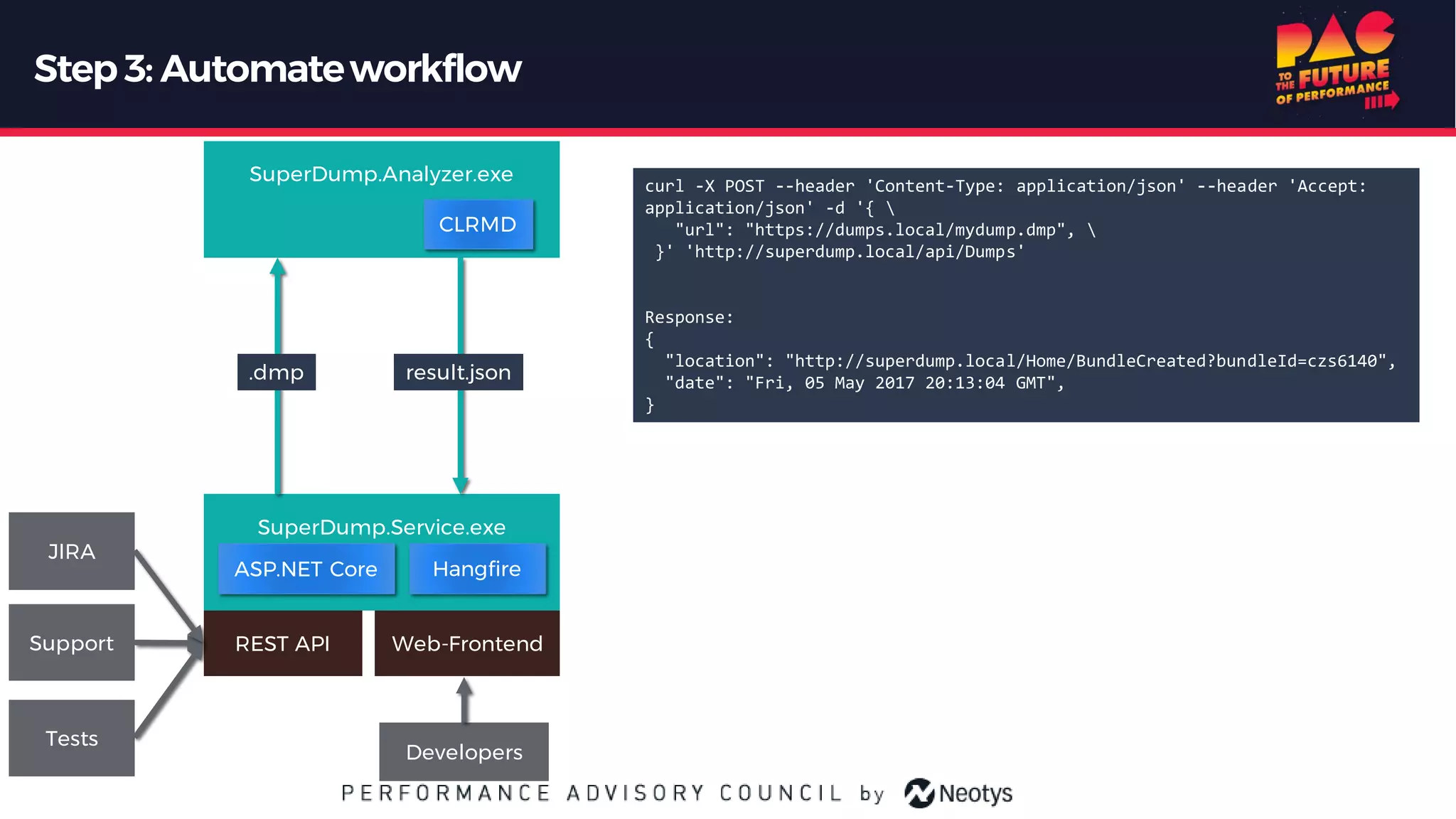The image size is (1456, 819).
Task: Click the 'PERFORMANCE ADVISORY COUNCIL' footer text
Action: 591,793
